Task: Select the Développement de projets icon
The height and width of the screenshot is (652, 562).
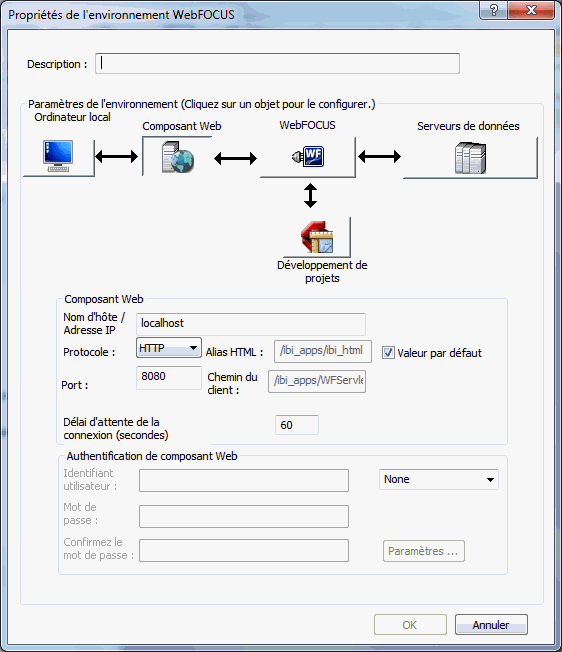Action: pos(317,237)
